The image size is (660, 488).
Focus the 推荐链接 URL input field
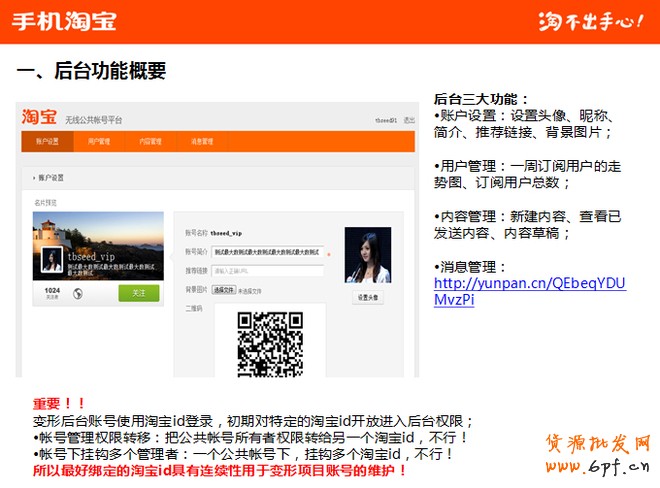click(x=266, y=270)
